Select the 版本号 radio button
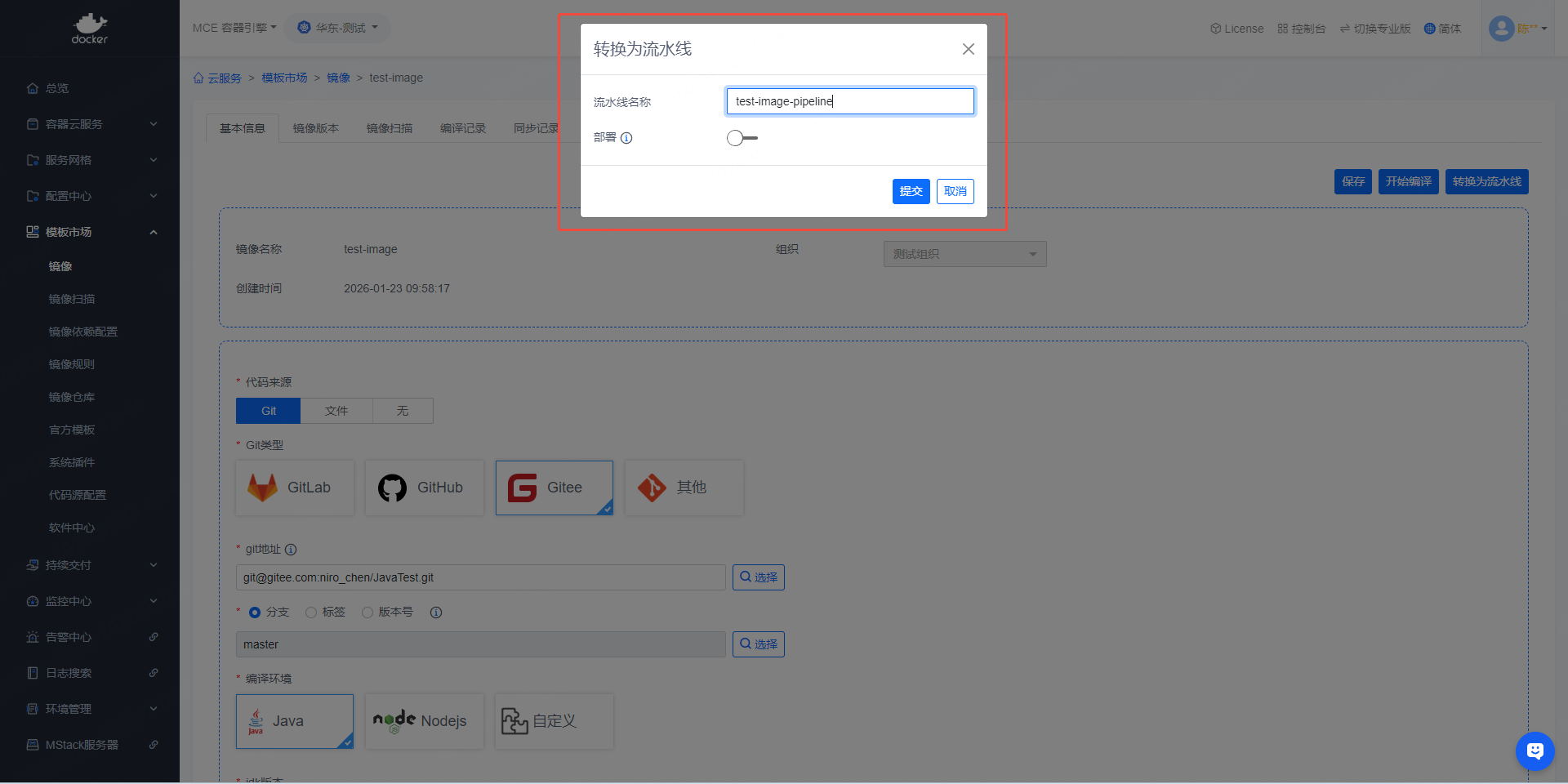 click(x=367, y=612)
